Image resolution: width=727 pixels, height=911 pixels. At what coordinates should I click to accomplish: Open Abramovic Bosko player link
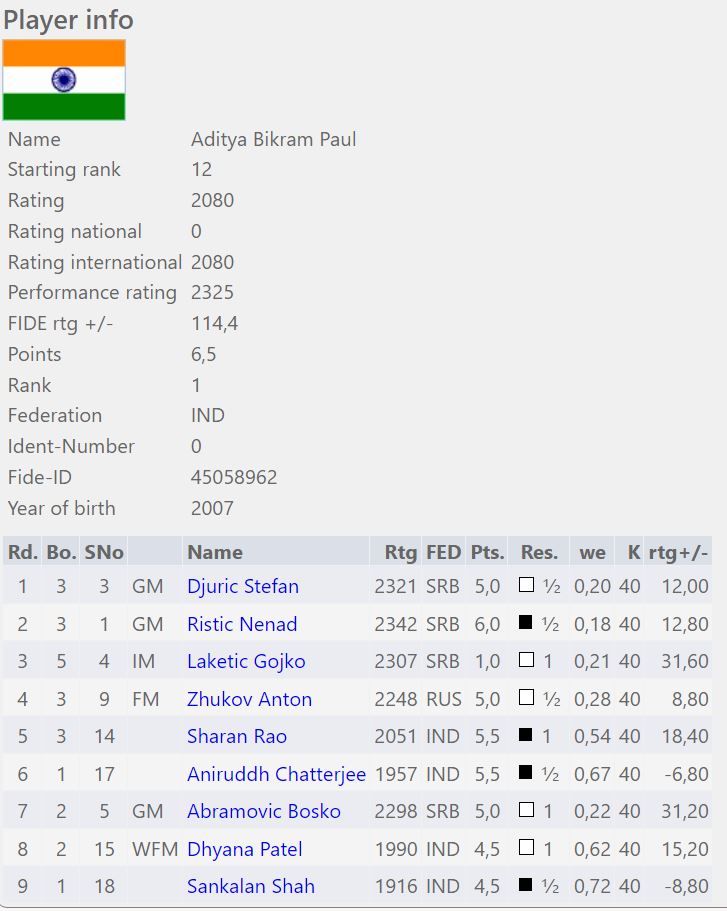[264, 811]
